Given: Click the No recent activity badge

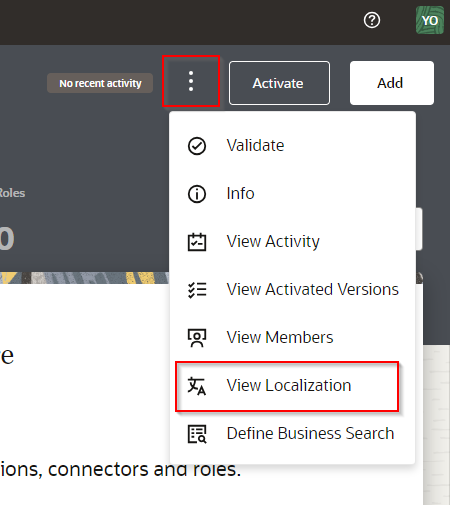Looking at the screenshot, I should click(x=100, y=83).
